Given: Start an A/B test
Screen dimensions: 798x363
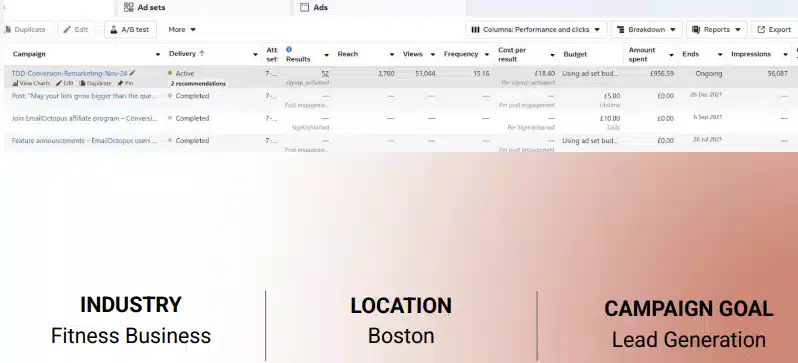Looking at the screenshot, I should coord(130,30).
